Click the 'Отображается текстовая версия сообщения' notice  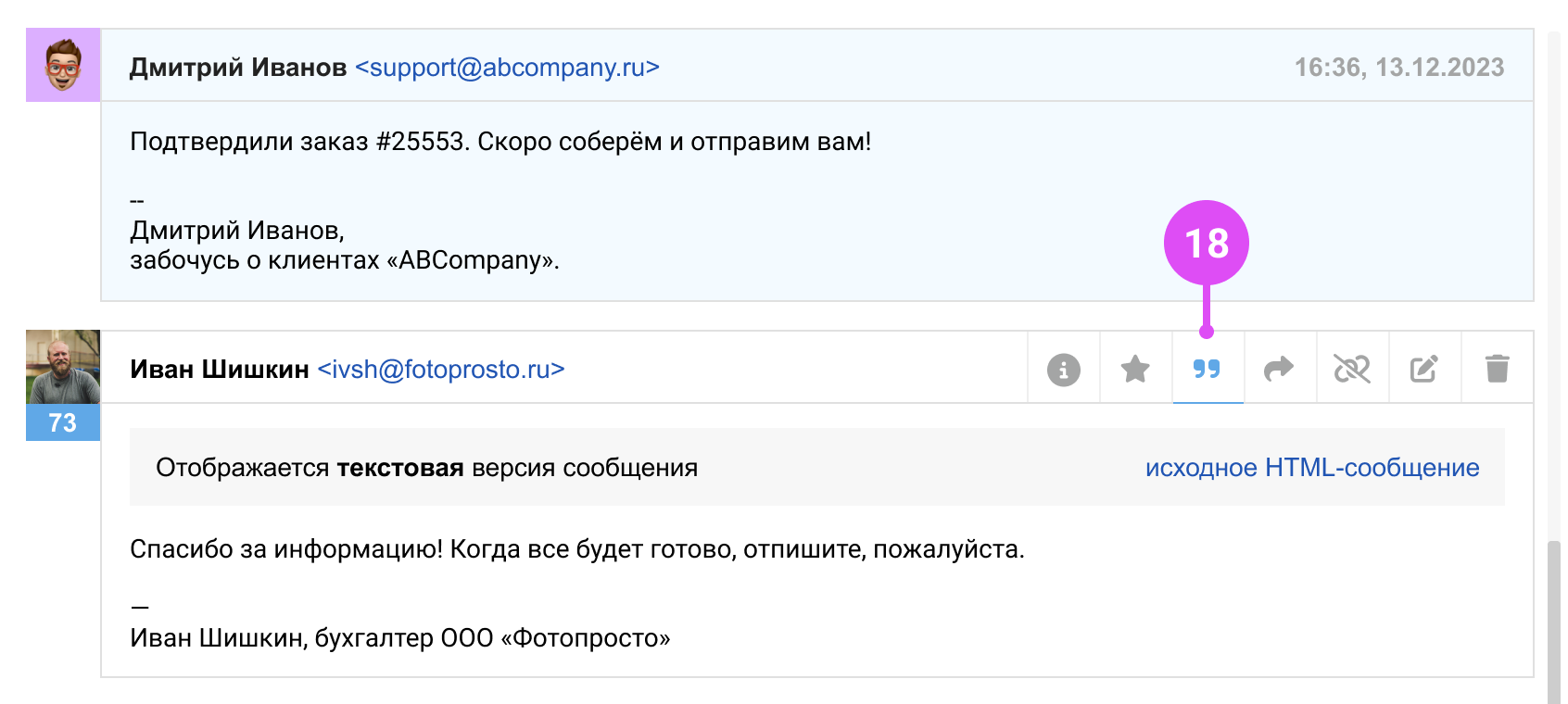click(426, 468)
